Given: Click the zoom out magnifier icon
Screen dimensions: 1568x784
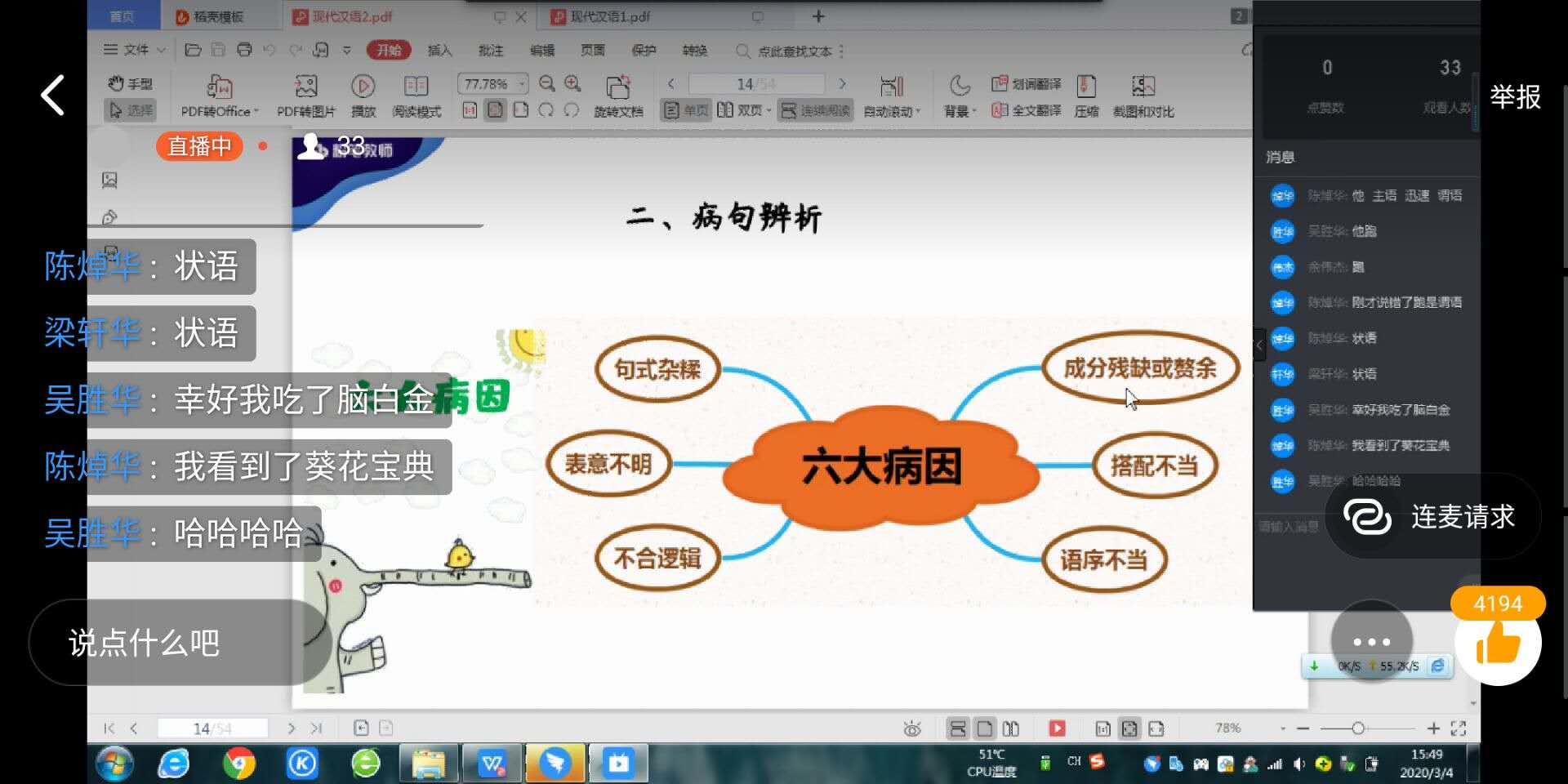Looking at the screenshot, I should point(547,83).
